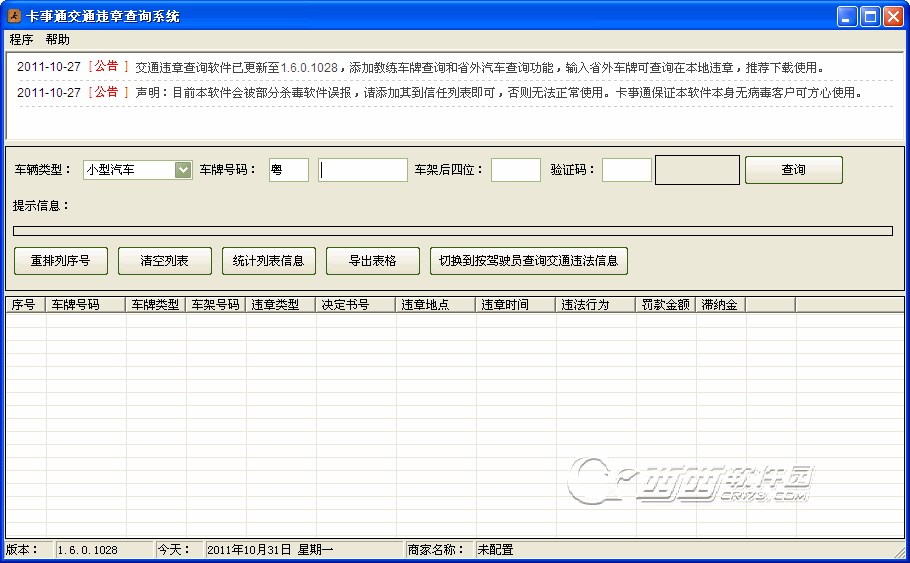The height and width of the screenshot is (563, 910).
Task: Click the app icon in the title bar
Action: tap(13, 16)
